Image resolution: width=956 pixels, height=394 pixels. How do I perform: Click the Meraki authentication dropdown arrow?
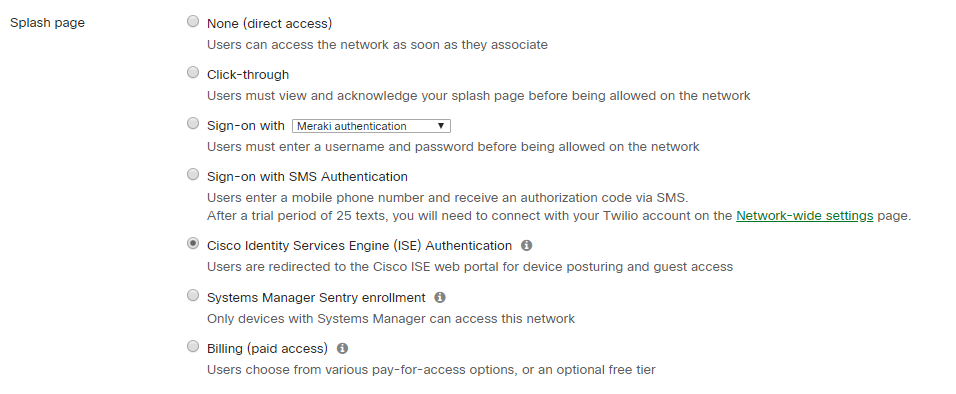(441, 126)
